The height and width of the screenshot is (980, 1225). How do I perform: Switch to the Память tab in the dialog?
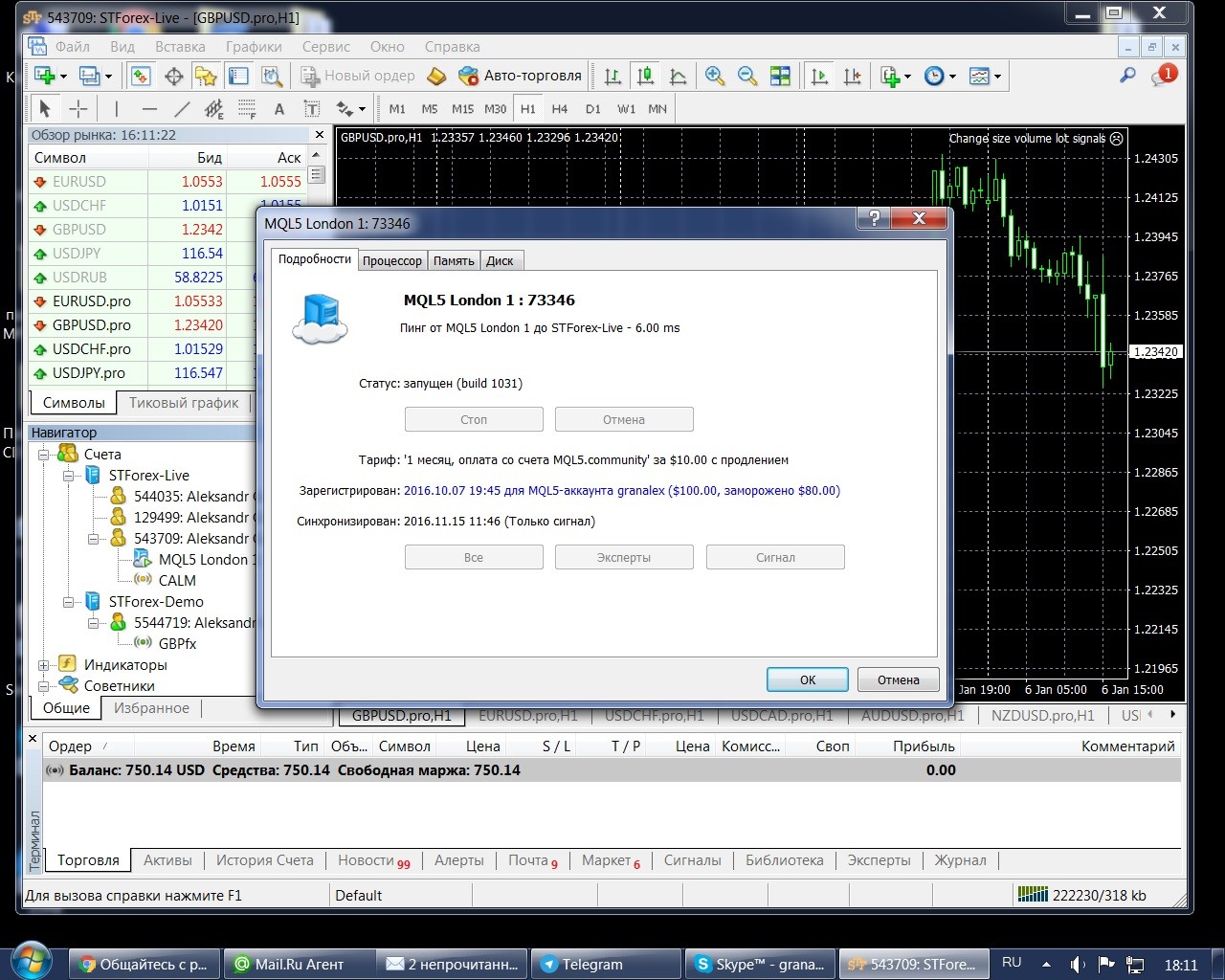pos(454,260)
